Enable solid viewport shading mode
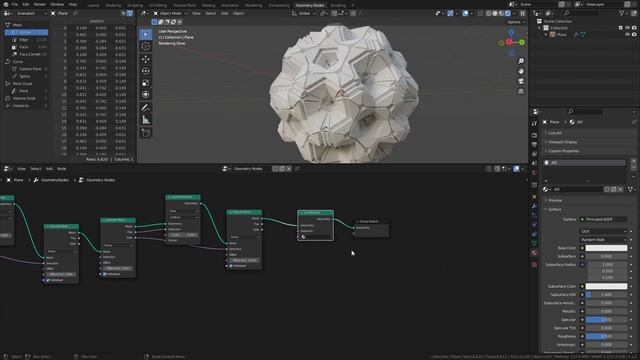Viewport: 640px width, 360px height. tap(495, 13)
